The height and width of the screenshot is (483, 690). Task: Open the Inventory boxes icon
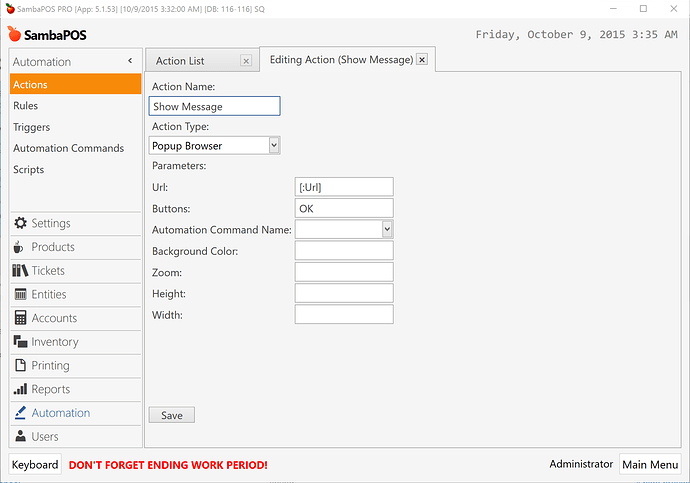pos(20,341)
